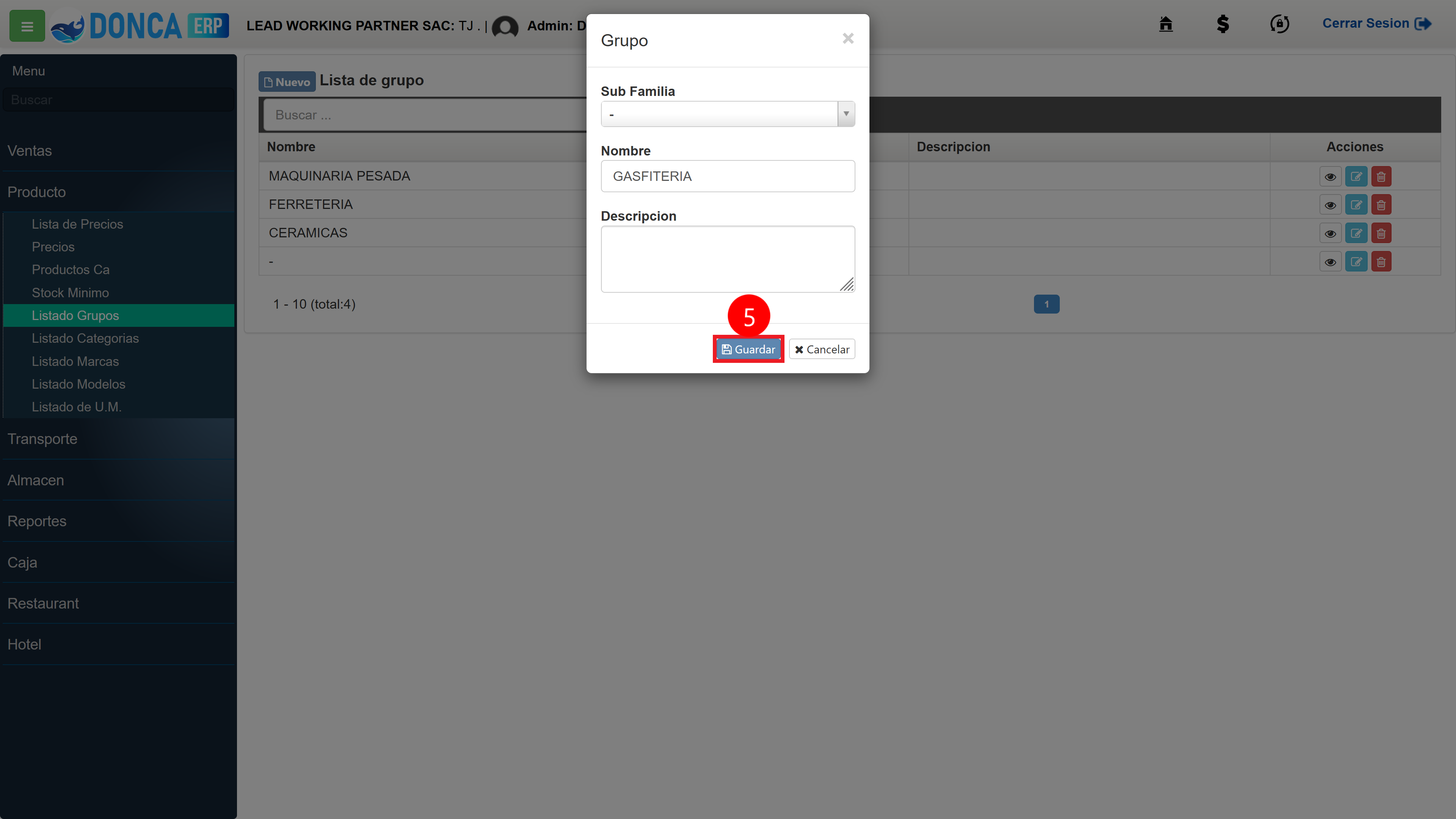View CERAMICAS row eye icon
Viewport: 1456px width, 819px height.
1330,234
